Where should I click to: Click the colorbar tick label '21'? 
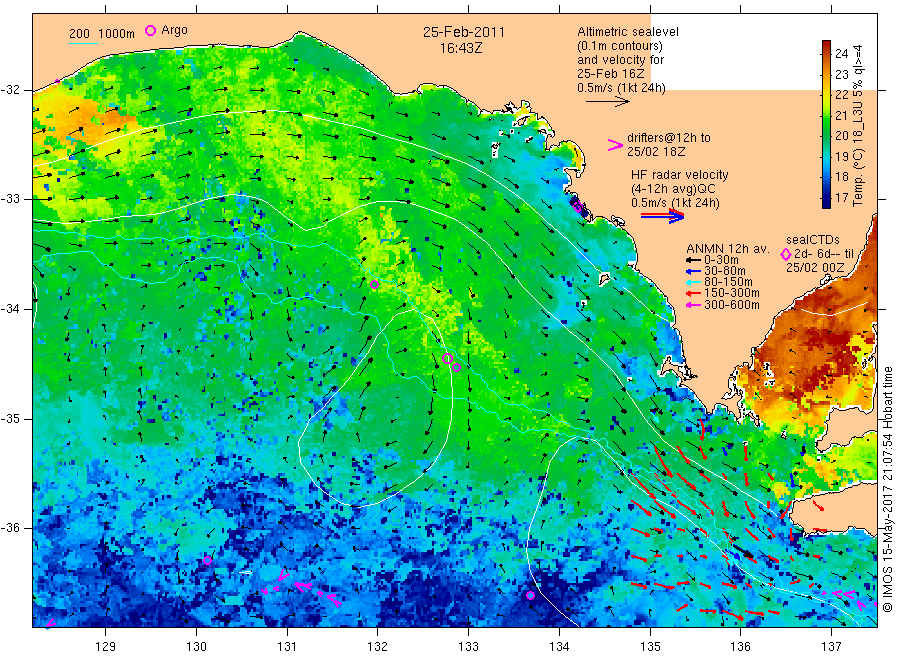pos(841,115)
